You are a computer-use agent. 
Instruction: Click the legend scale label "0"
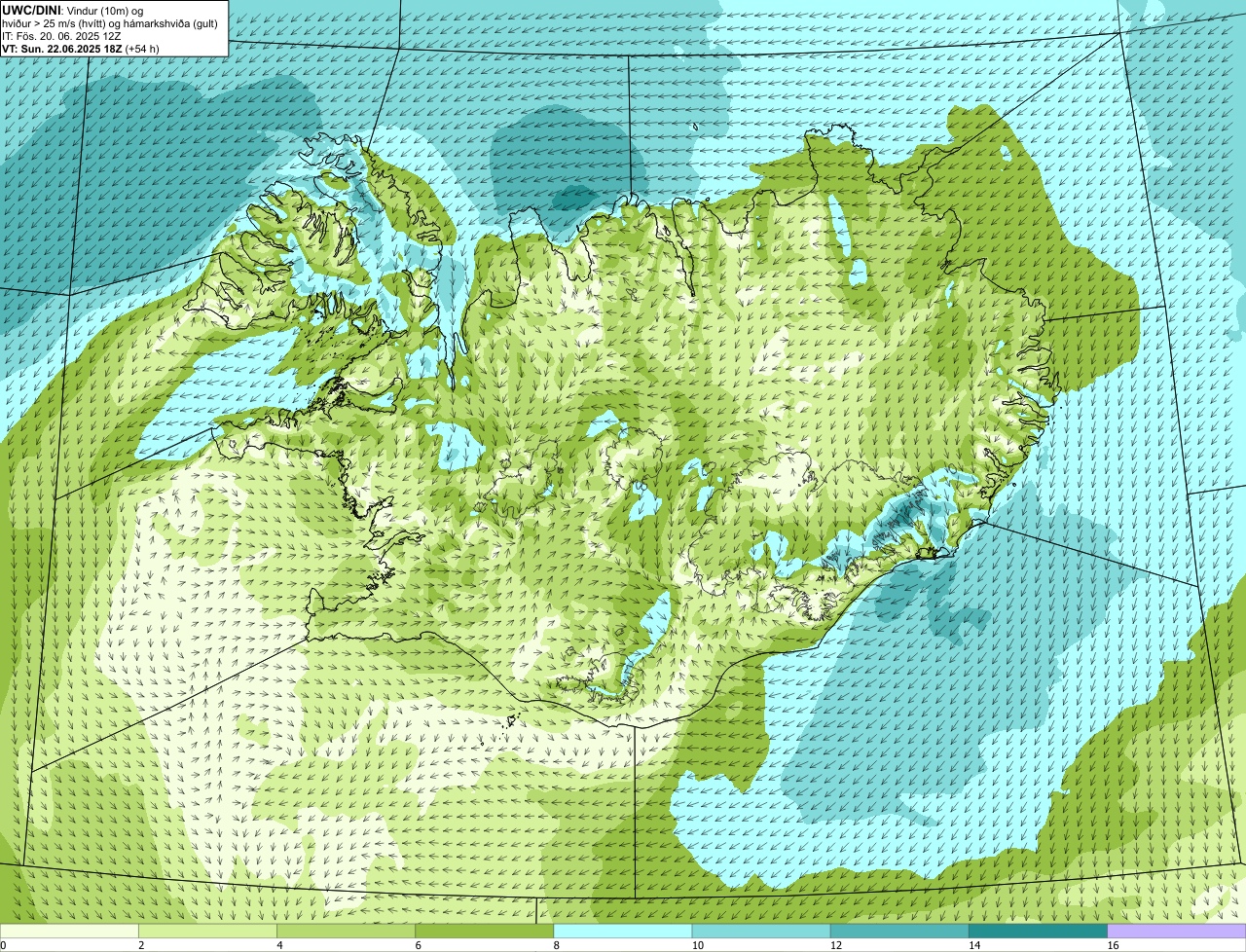coord(3,945)
